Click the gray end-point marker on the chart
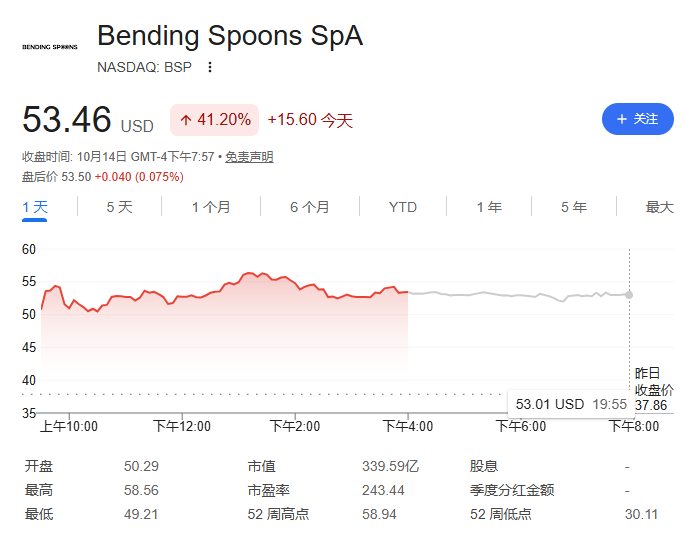The width and height of the screenshot is (686, 537). (629, 295)
